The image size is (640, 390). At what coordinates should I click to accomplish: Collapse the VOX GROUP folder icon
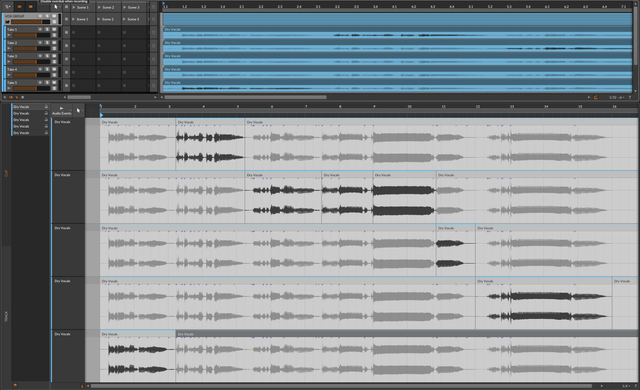(7, 22)
